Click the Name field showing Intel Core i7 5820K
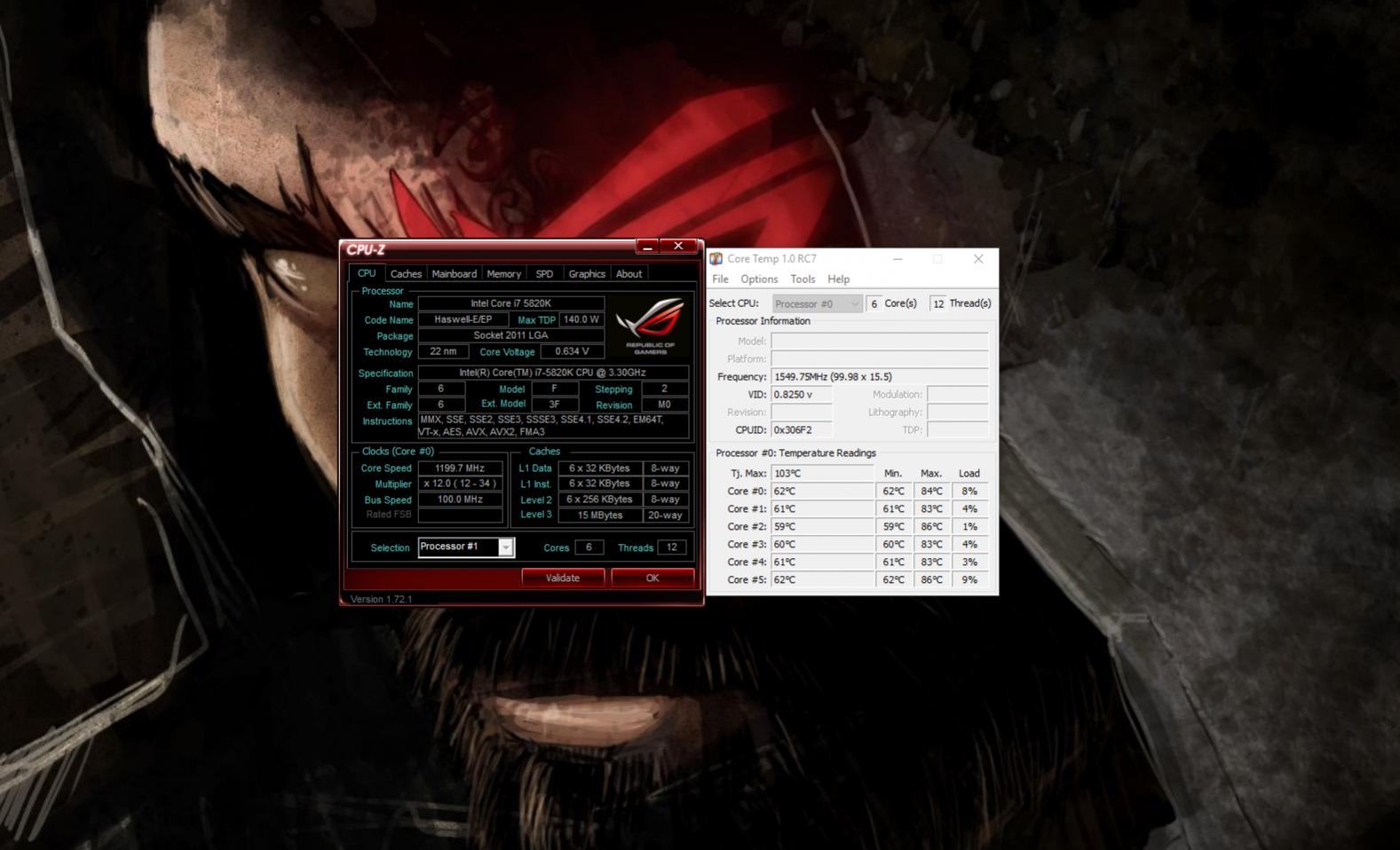 [x=511, y=303]
